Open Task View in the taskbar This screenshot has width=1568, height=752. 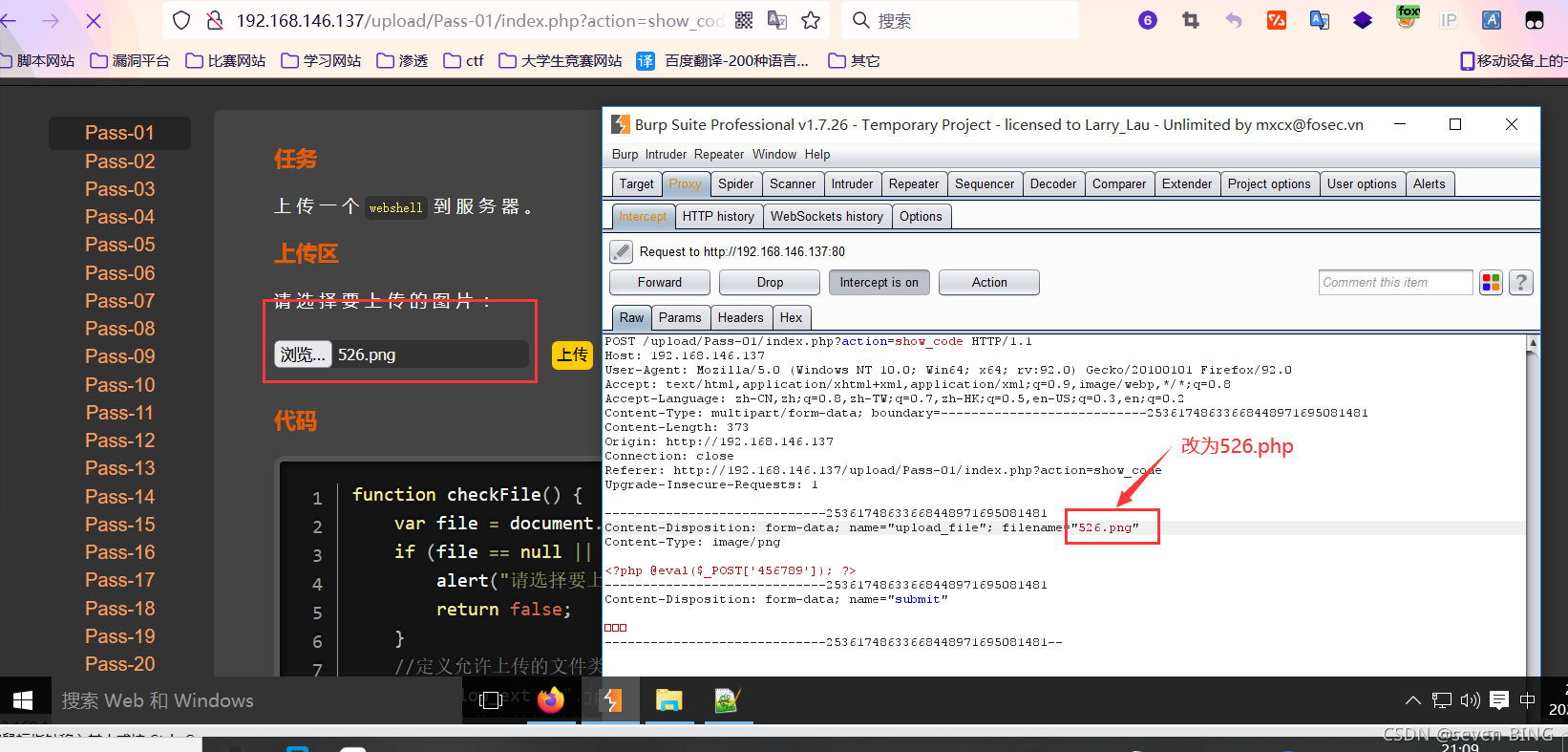pyautogui.click(x=491, y=700)
